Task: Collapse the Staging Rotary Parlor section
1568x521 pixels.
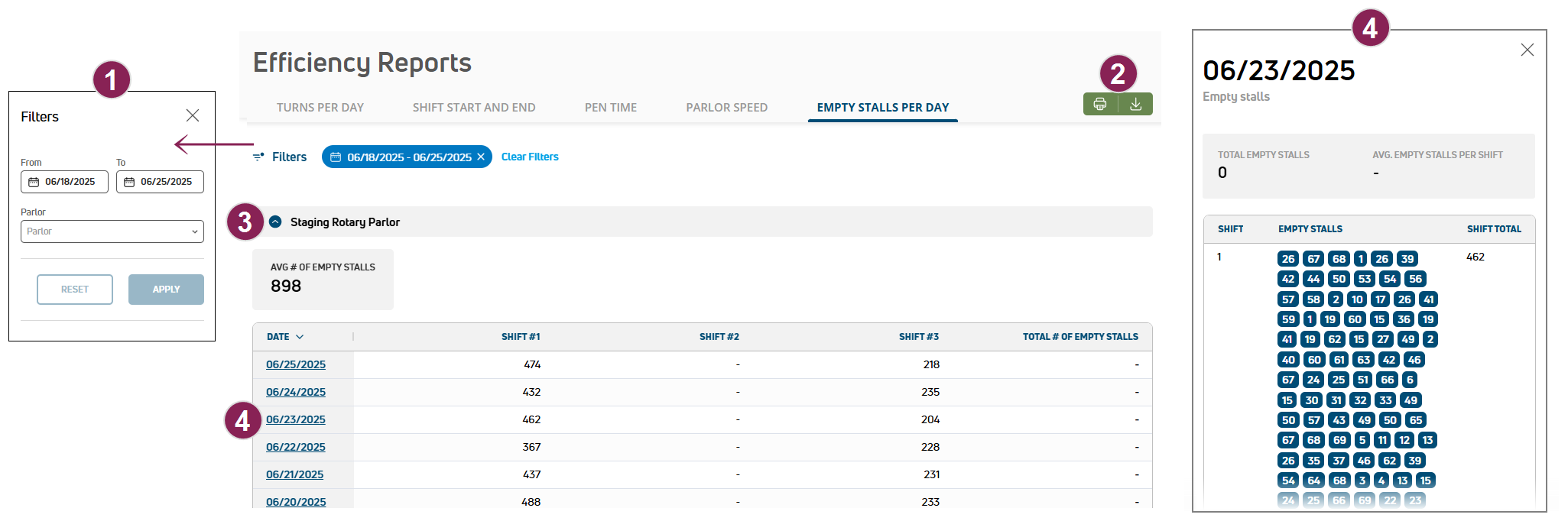Action: pyautogui.click(x=275, y=222)
